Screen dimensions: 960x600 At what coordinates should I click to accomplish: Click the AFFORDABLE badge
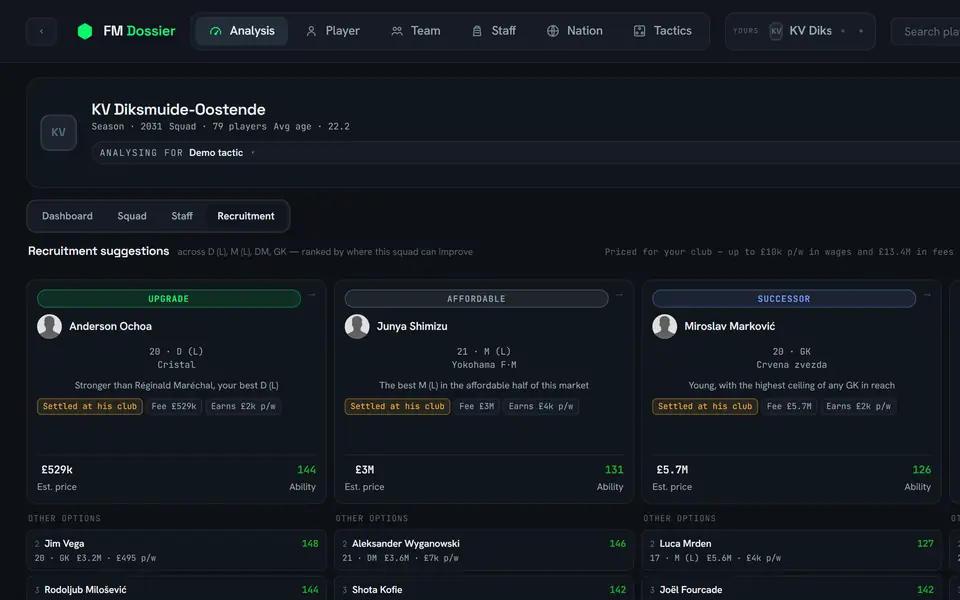(x=476, y=299)
